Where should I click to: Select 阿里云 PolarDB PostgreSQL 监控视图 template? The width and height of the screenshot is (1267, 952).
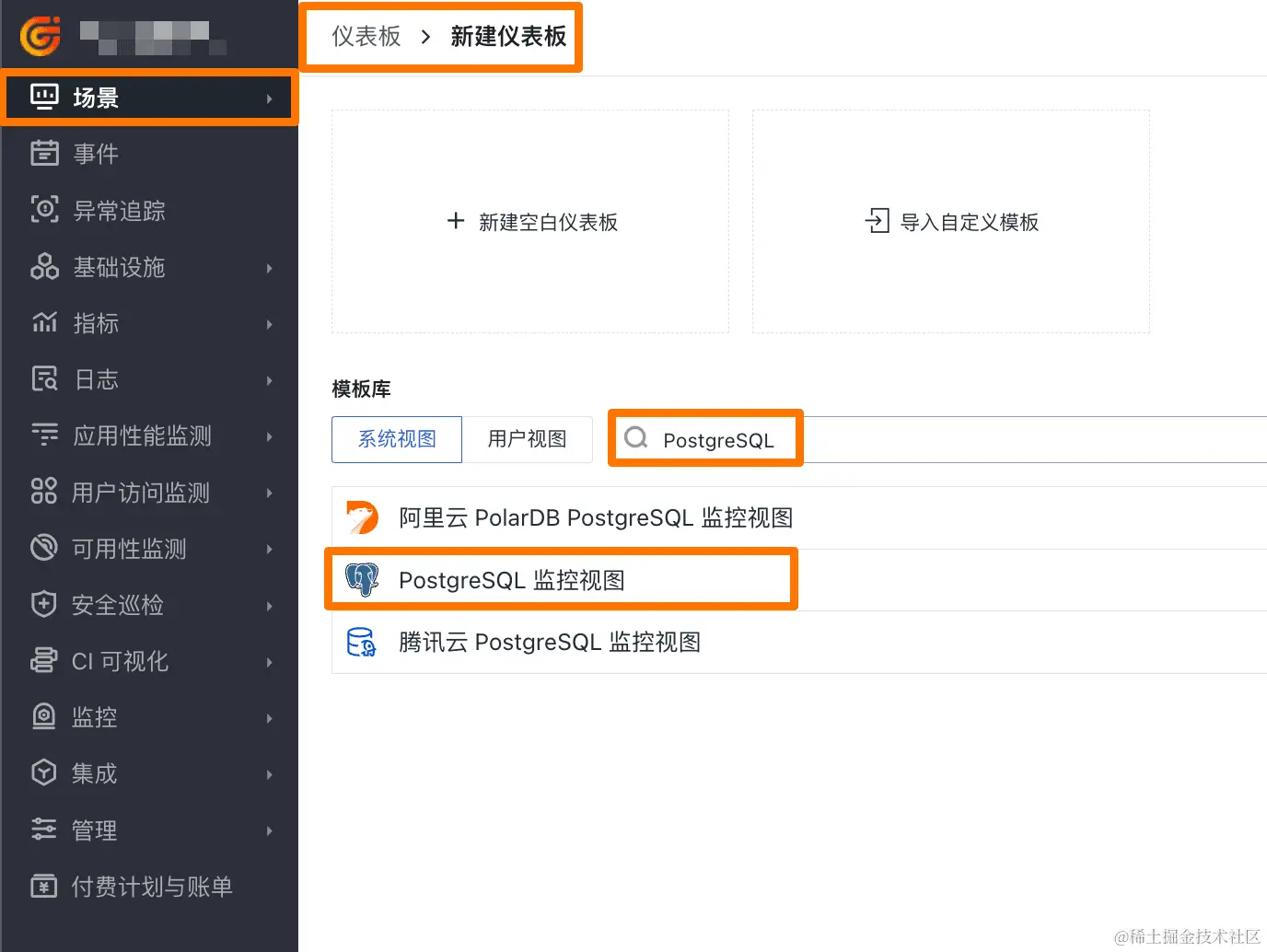(x=799, y=517)
